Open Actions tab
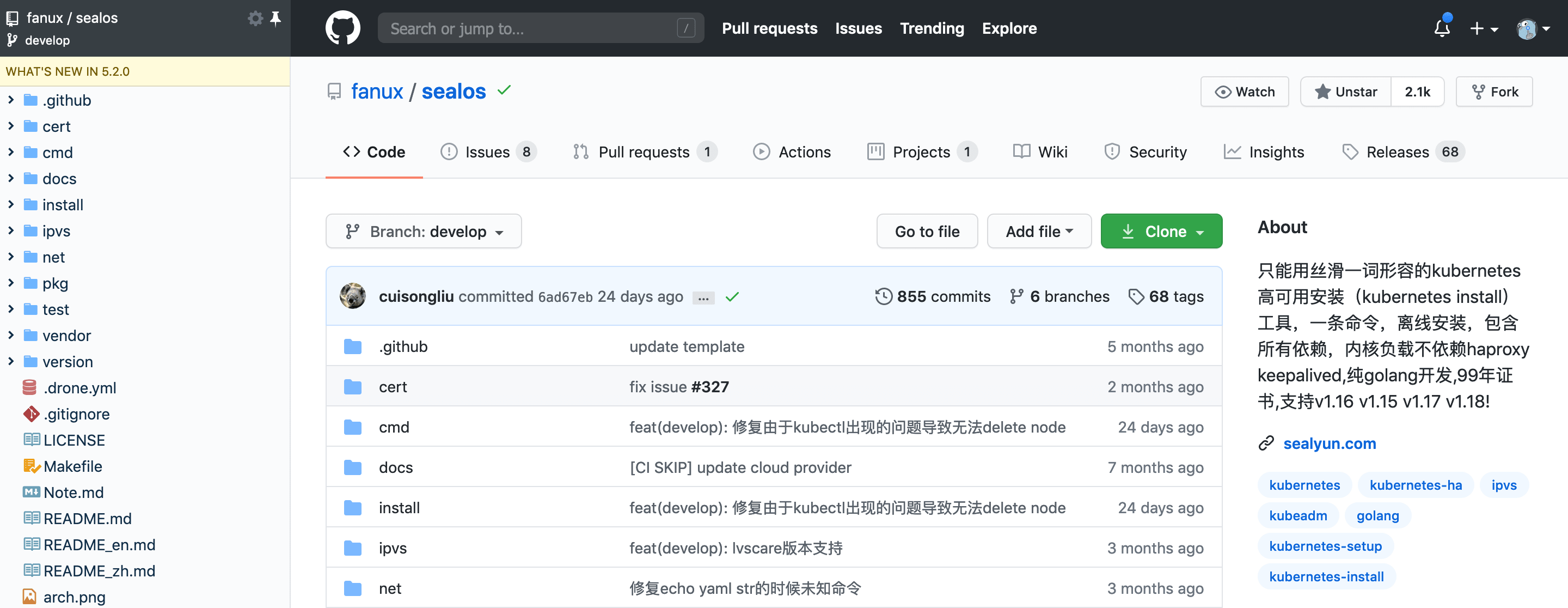1568x608 pixels. pos(792,151)
